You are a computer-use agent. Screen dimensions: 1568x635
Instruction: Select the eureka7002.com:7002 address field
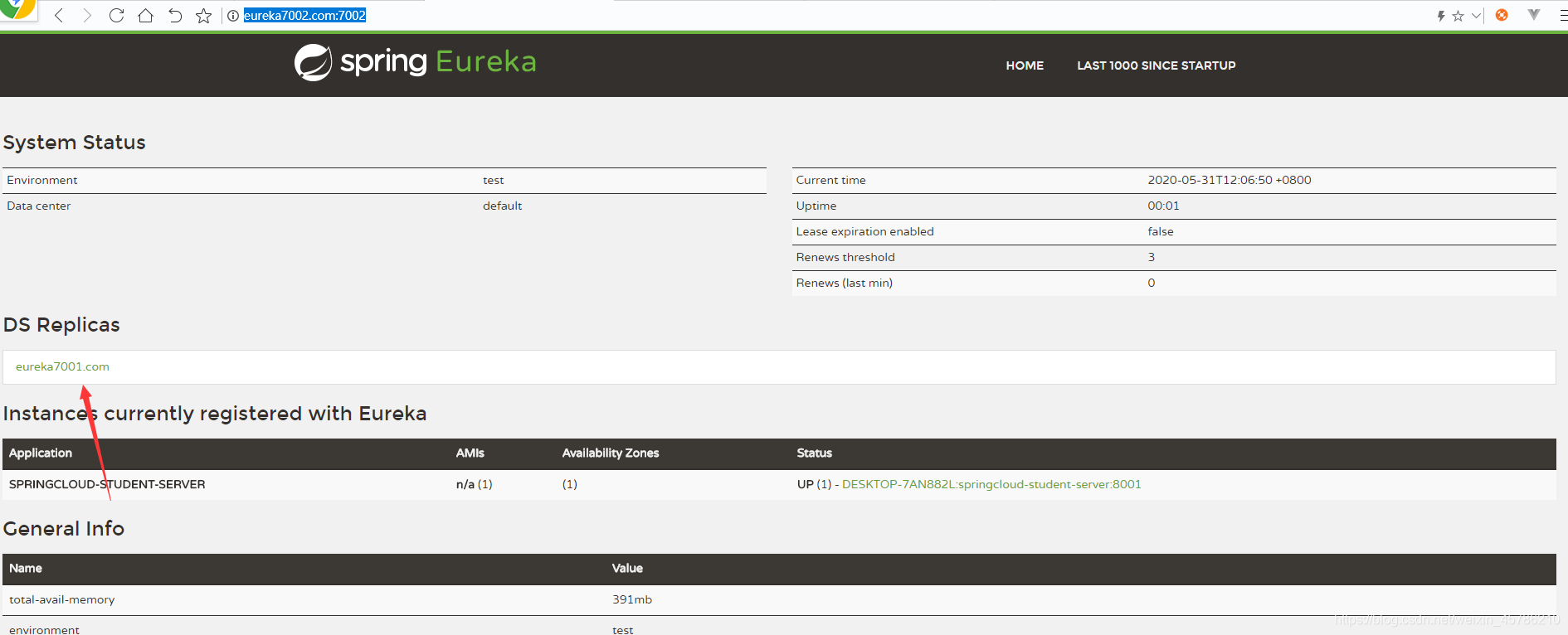tap(304, 16)
